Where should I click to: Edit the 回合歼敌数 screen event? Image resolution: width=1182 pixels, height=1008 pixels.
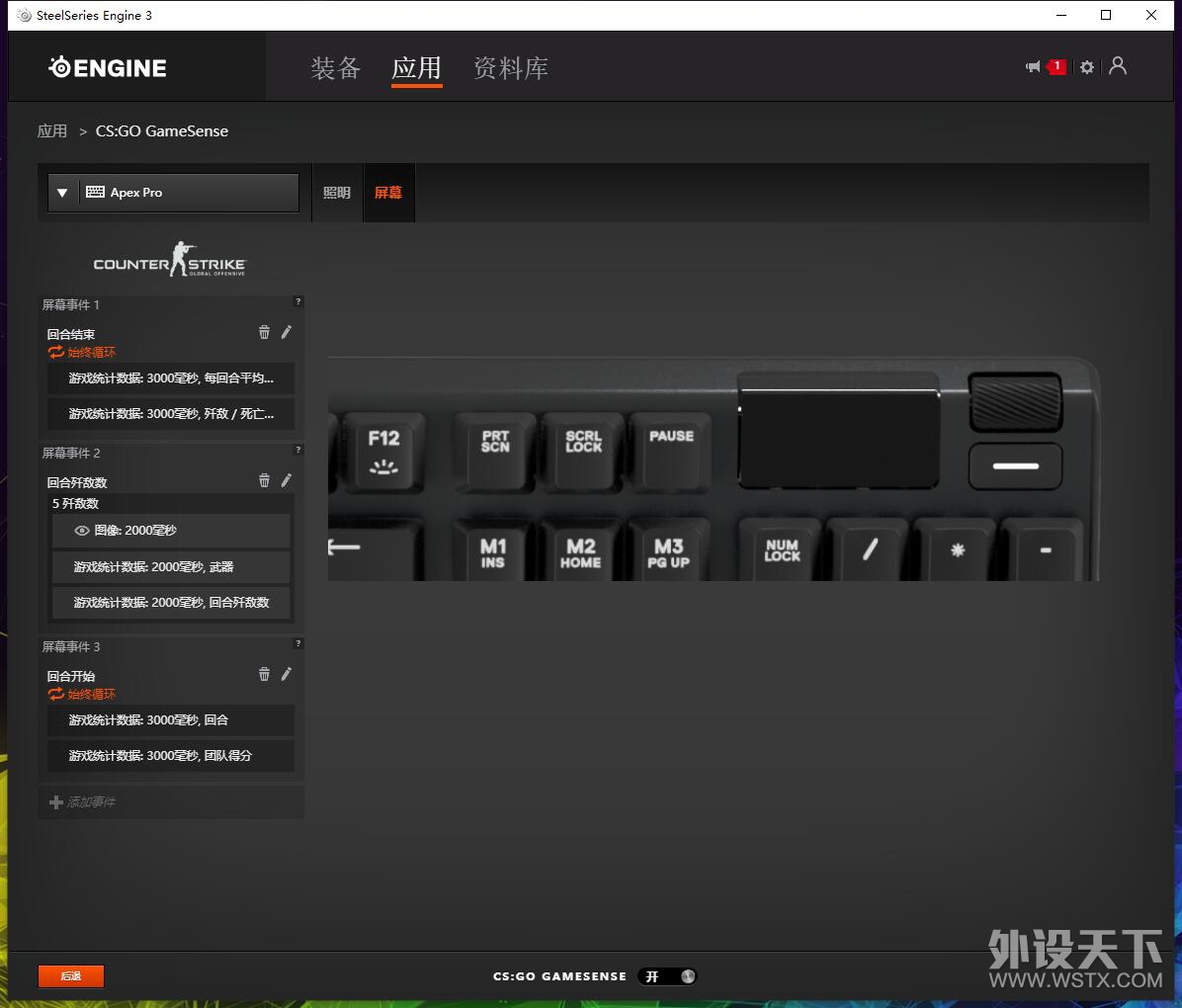click(287, 480)
